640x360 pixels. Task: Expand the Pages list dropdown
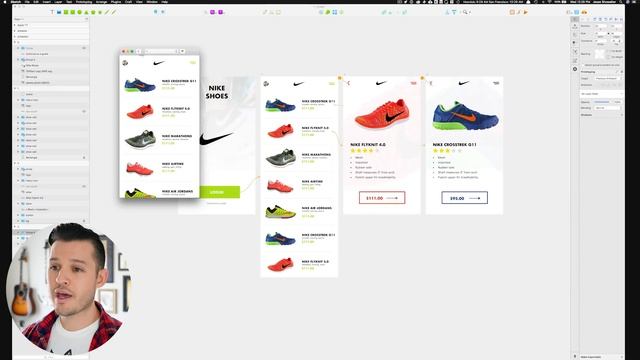coord(86,19)
